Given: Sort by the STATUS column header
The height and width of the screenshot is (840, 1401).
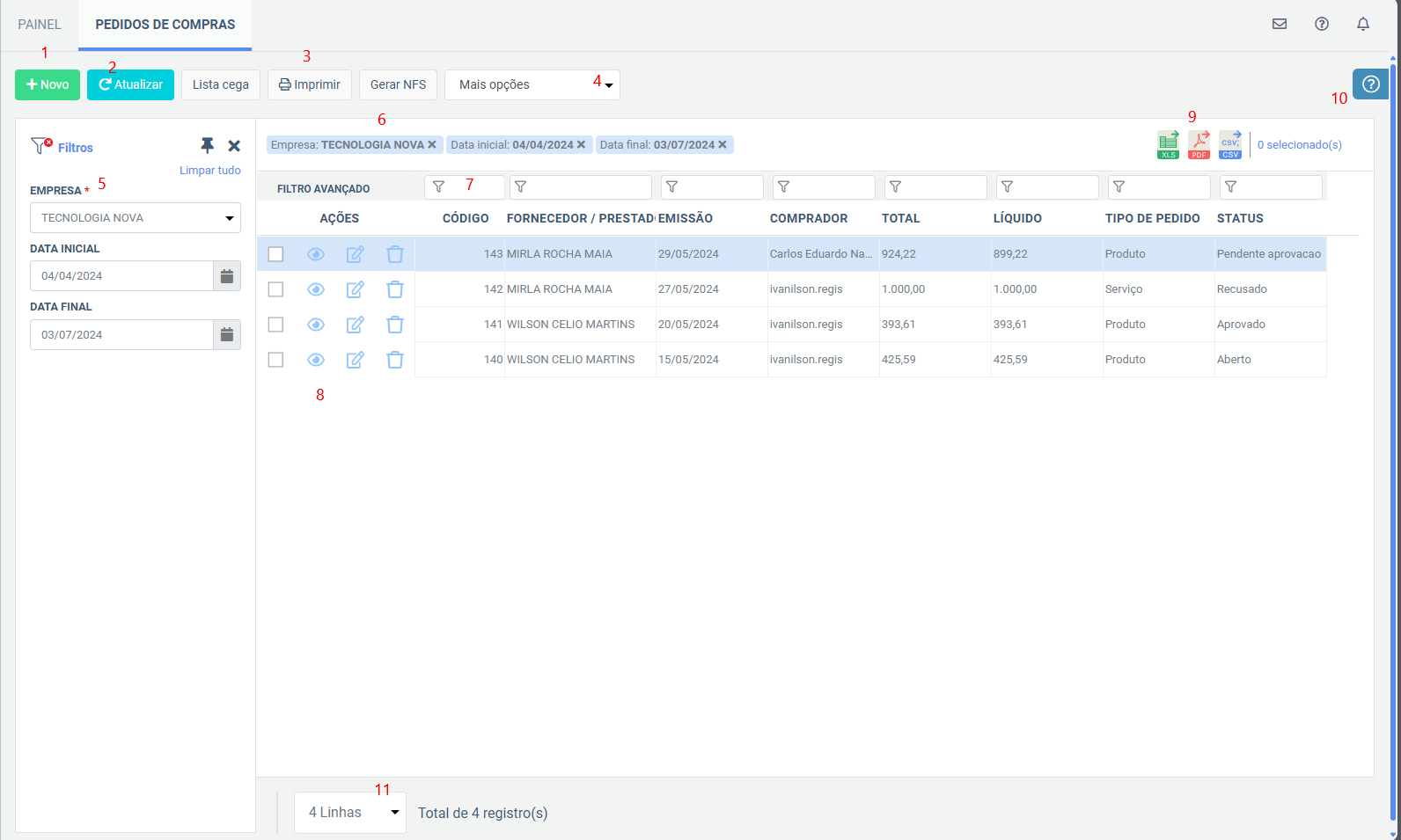Looking at the screenshot, I should tap(1240, 218).
